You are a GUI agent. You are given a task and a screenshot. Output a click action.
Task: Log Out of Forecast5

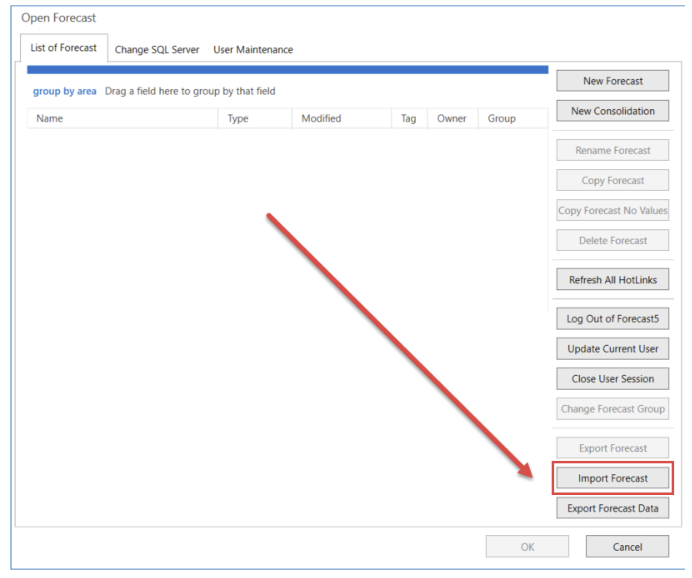612,319
